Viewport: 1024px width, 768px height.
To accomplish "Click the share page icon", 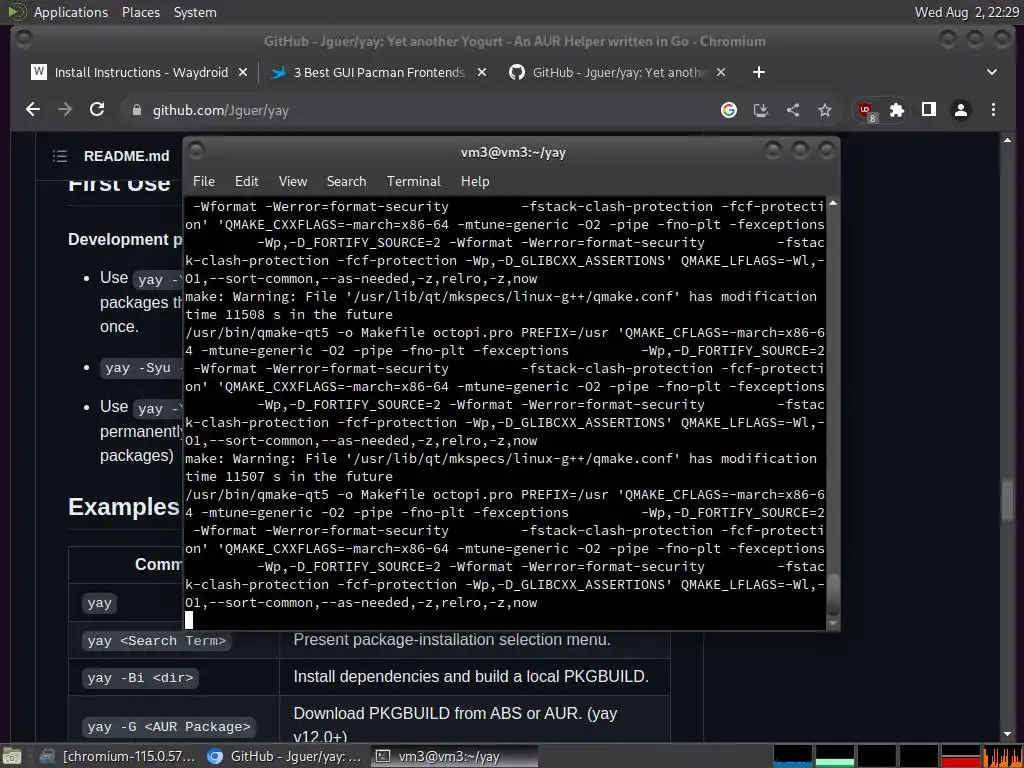I will (793, 110).
